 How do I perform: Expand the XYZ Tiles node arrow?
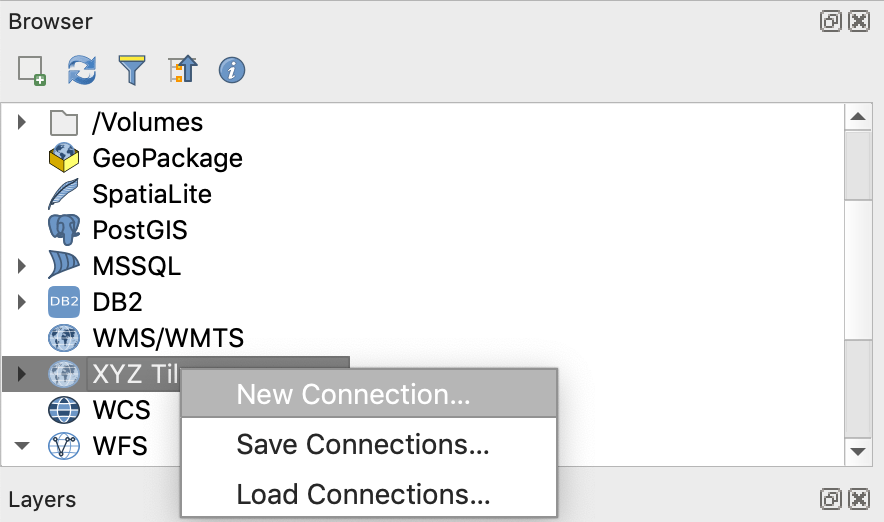pos(23,374)
